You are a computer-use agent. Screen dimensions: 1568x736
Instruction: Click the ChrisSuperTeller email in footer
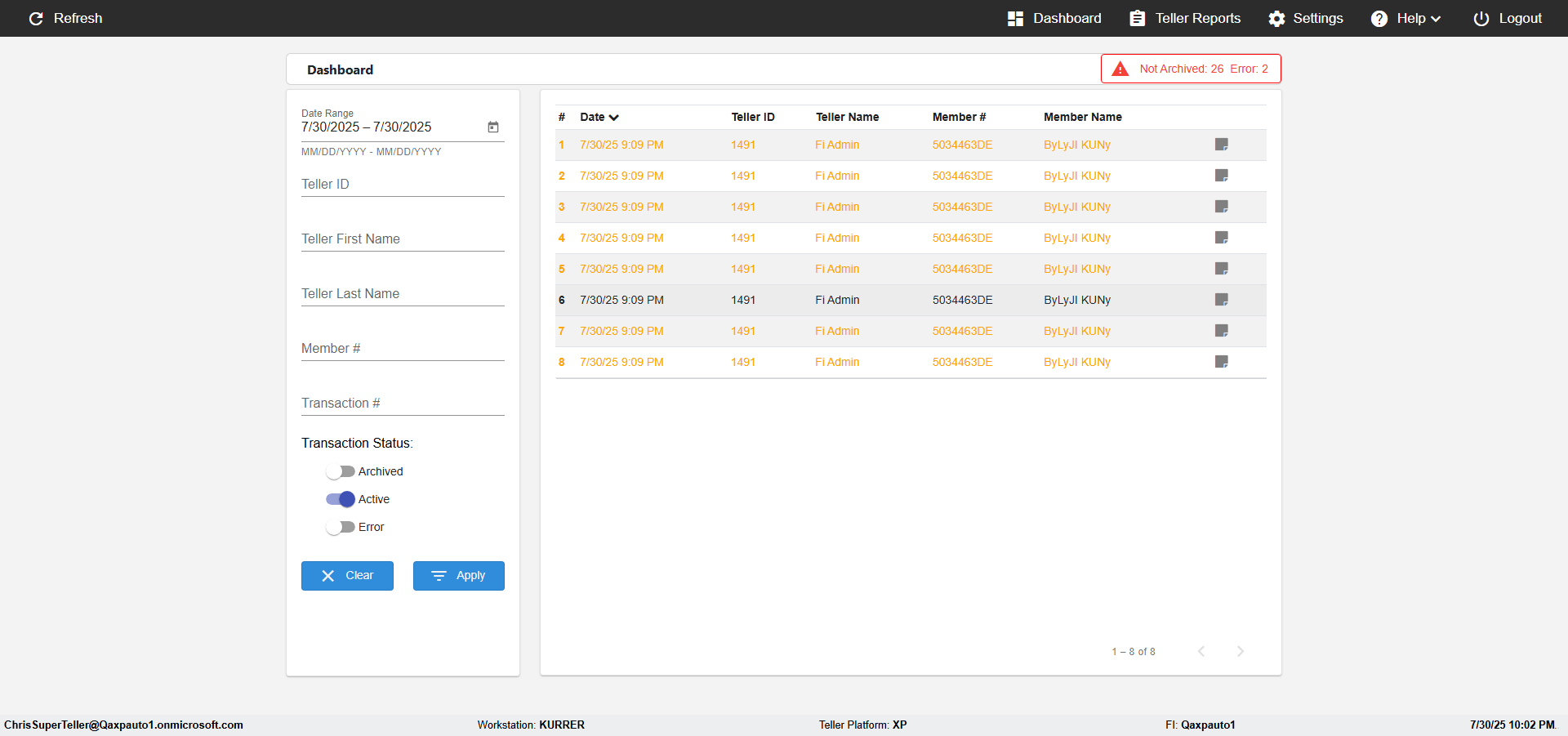coord(123,725)
